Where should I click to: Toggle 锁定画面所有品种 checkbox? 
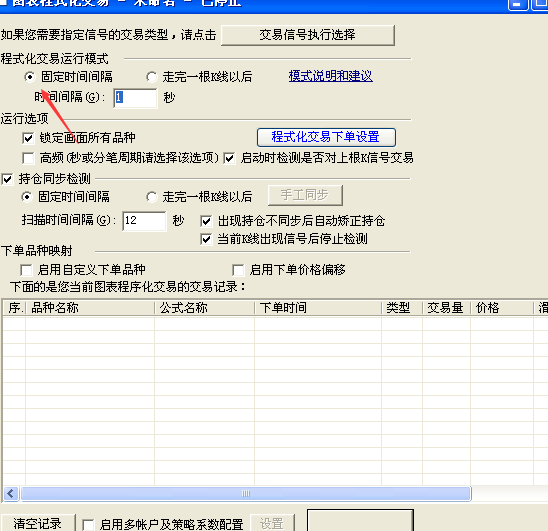[x=28, y=138]
